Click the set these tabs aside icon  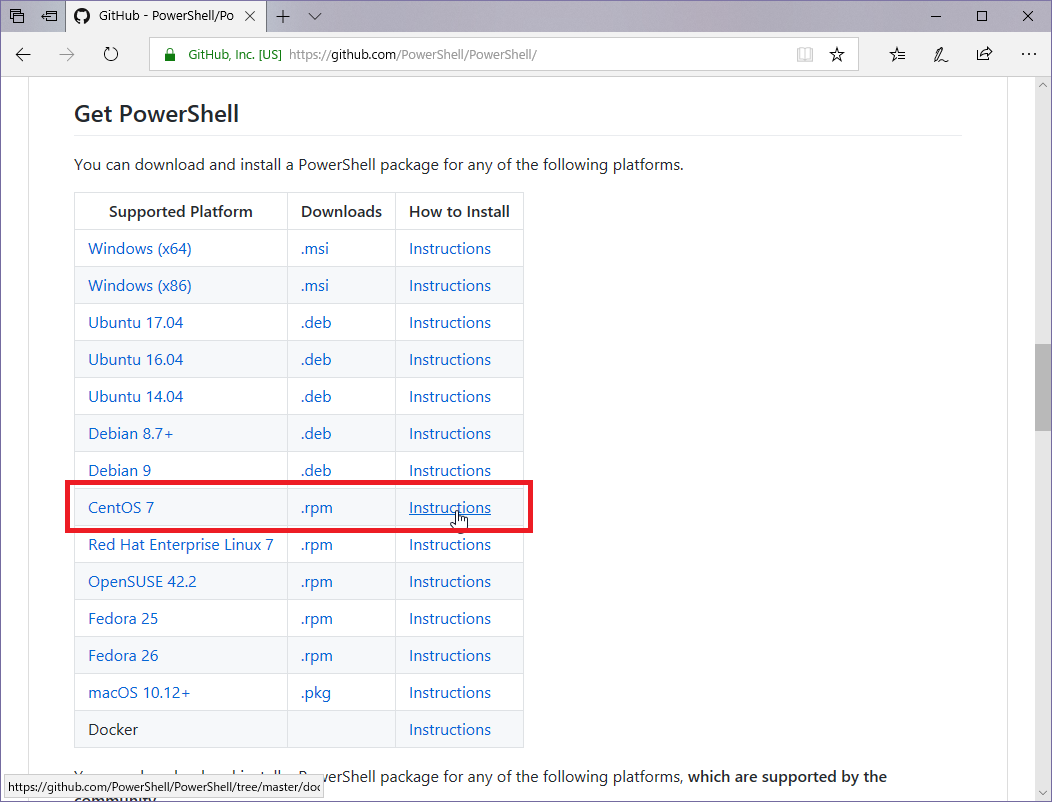click(x=49, y=16)
